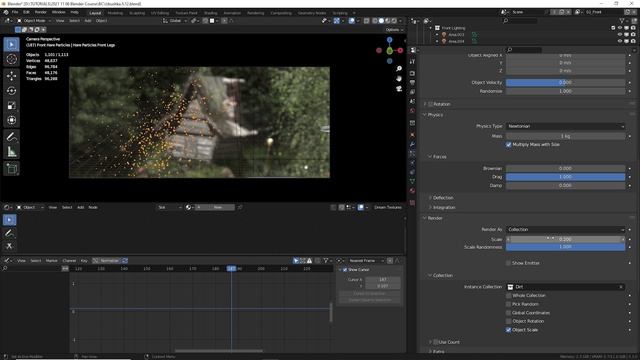Open the Render As Collection dropdown
Viewport: 640px width, 360px height.
pos(565,229)
